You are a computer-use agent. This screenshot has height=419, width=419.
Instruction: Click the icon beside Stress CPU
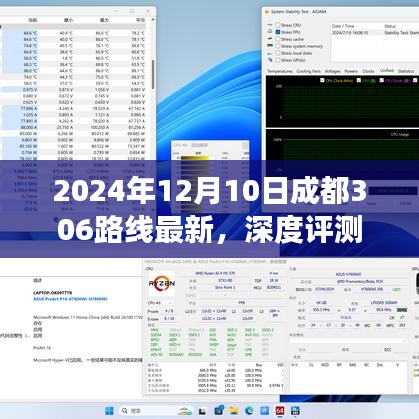click(x=270, y=25)
